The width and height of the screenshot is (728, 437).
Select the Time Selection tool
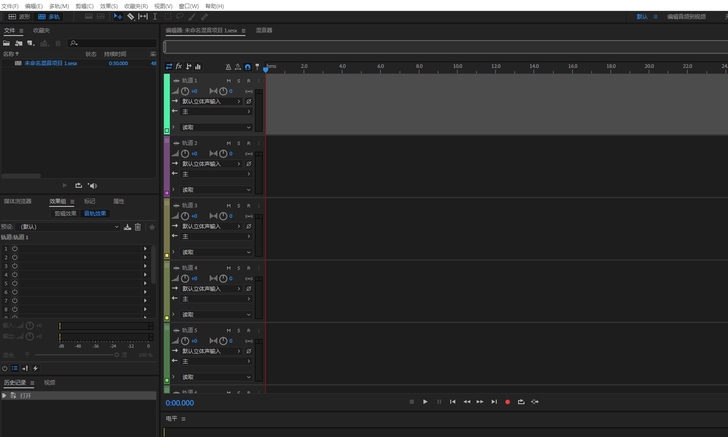click(155, 17)
